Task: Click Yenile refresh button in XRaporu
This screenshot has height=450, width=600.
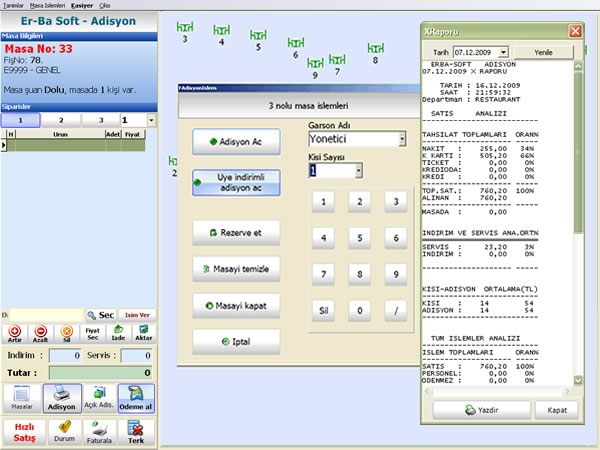Action: (543, 52)
